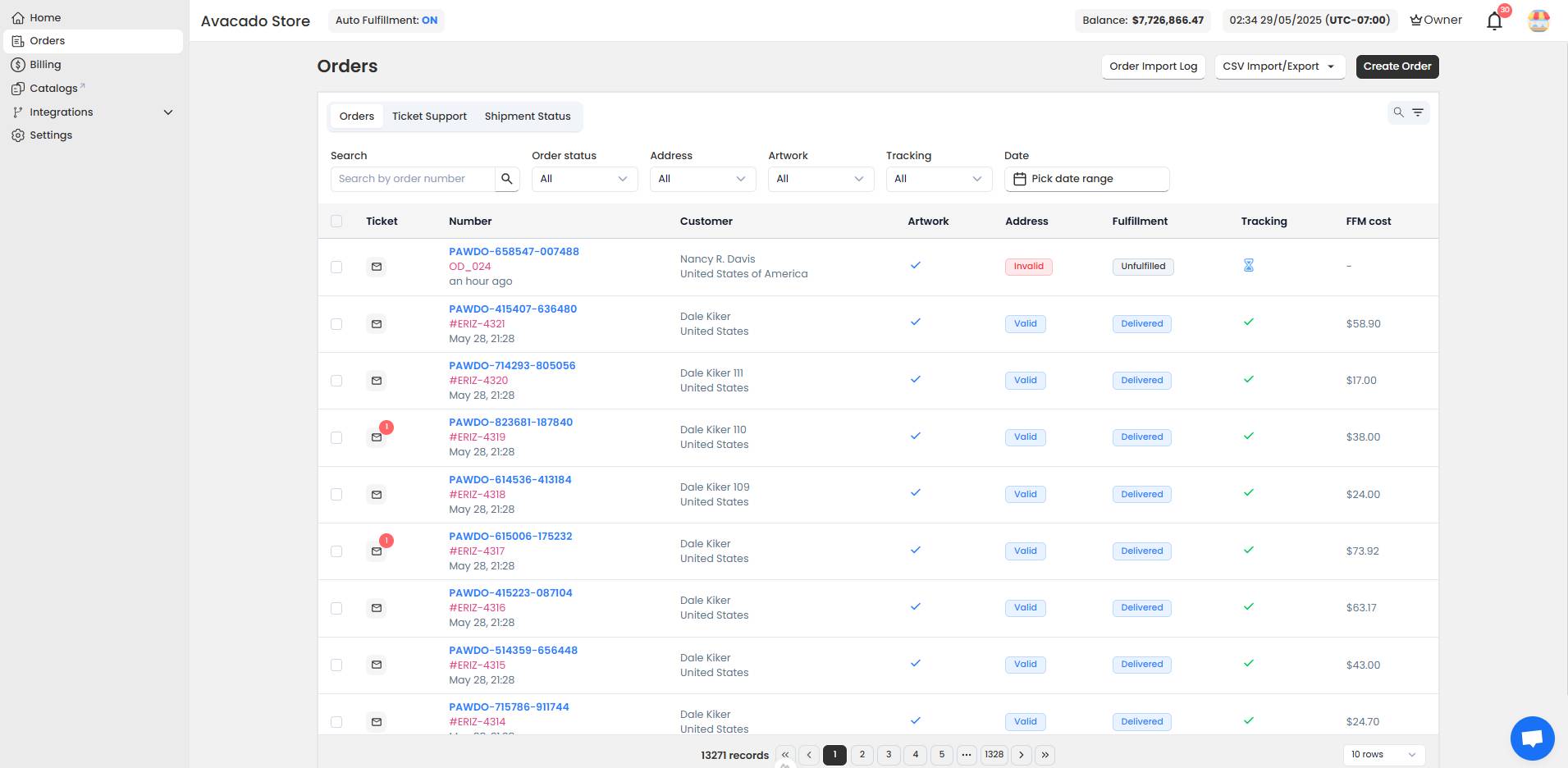Go to the first page double-arrow

(x=785, y=755)
